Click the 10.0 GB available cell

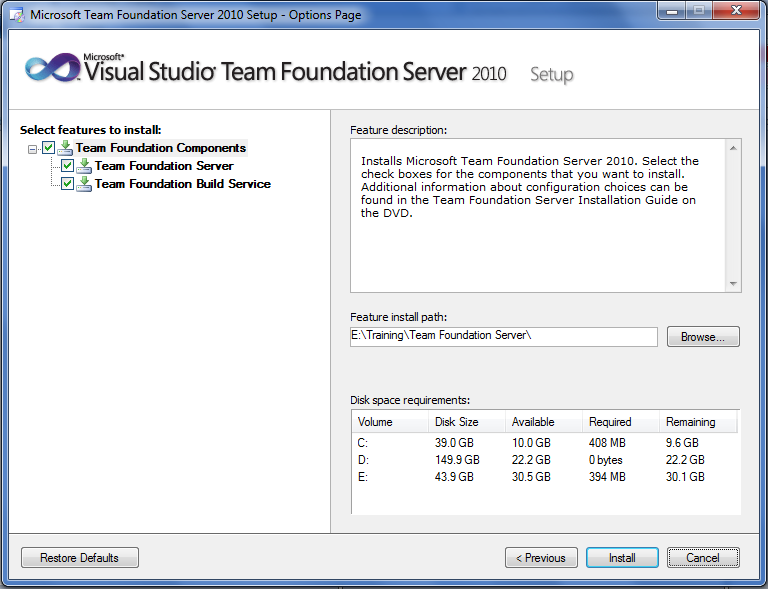coord(531,443)
